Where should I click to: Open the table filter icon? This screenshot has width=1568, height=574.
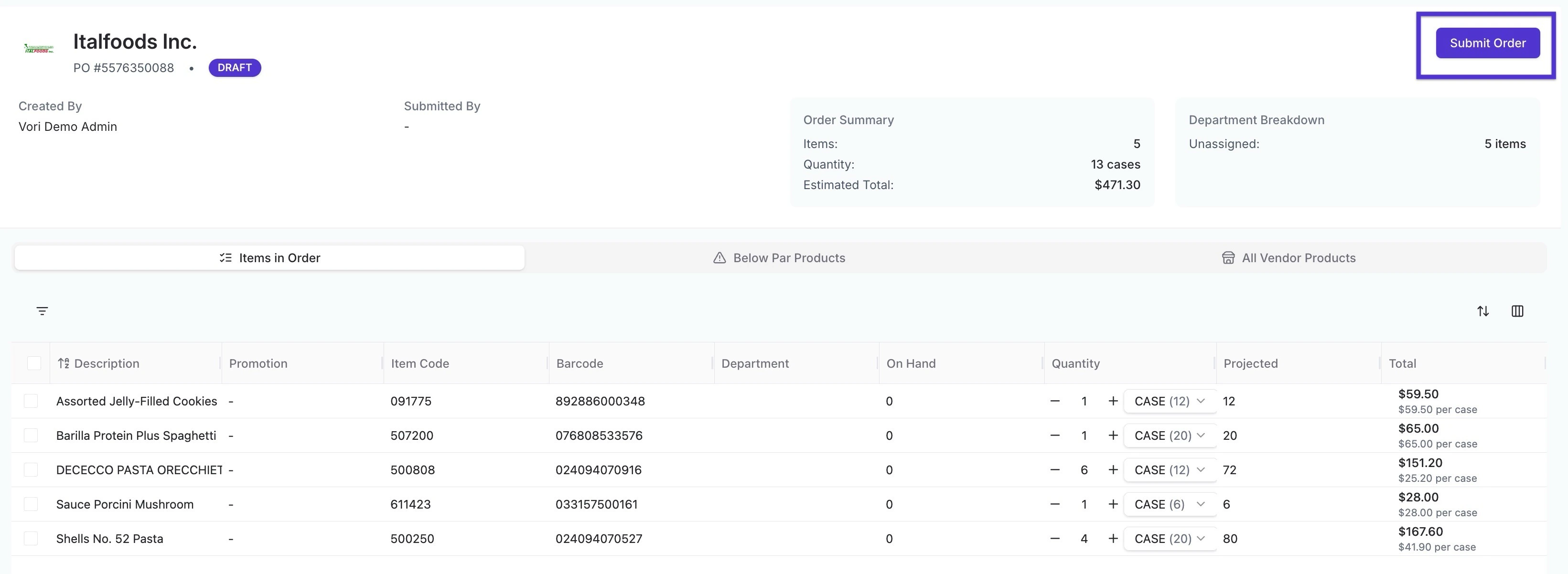tap(42, 311)
